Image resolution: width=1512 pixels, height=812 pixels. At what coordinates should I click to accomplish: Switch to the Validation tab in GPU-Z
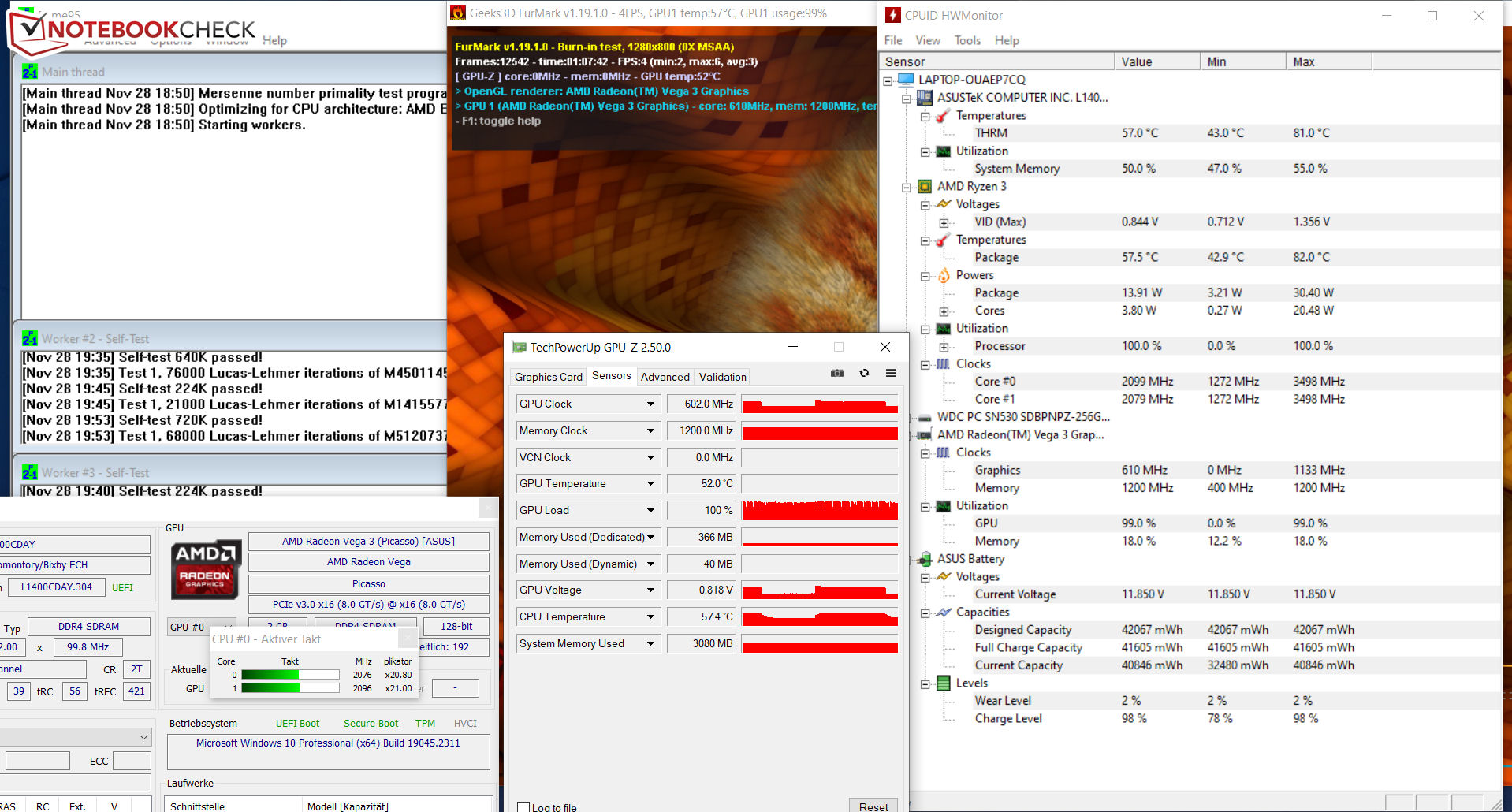click(x=722, y=377)
